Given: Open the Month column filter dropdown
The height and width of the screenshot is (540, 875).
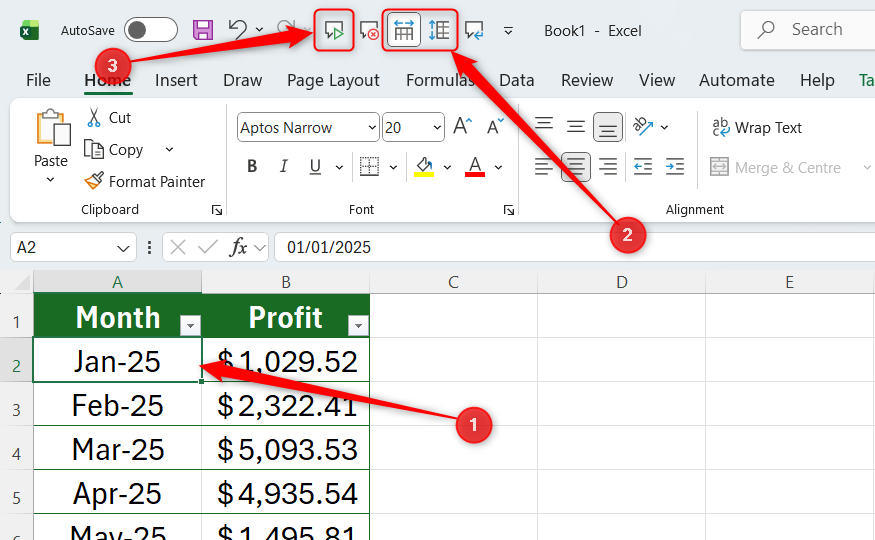Looking at the screenshot, I should 190,325.
